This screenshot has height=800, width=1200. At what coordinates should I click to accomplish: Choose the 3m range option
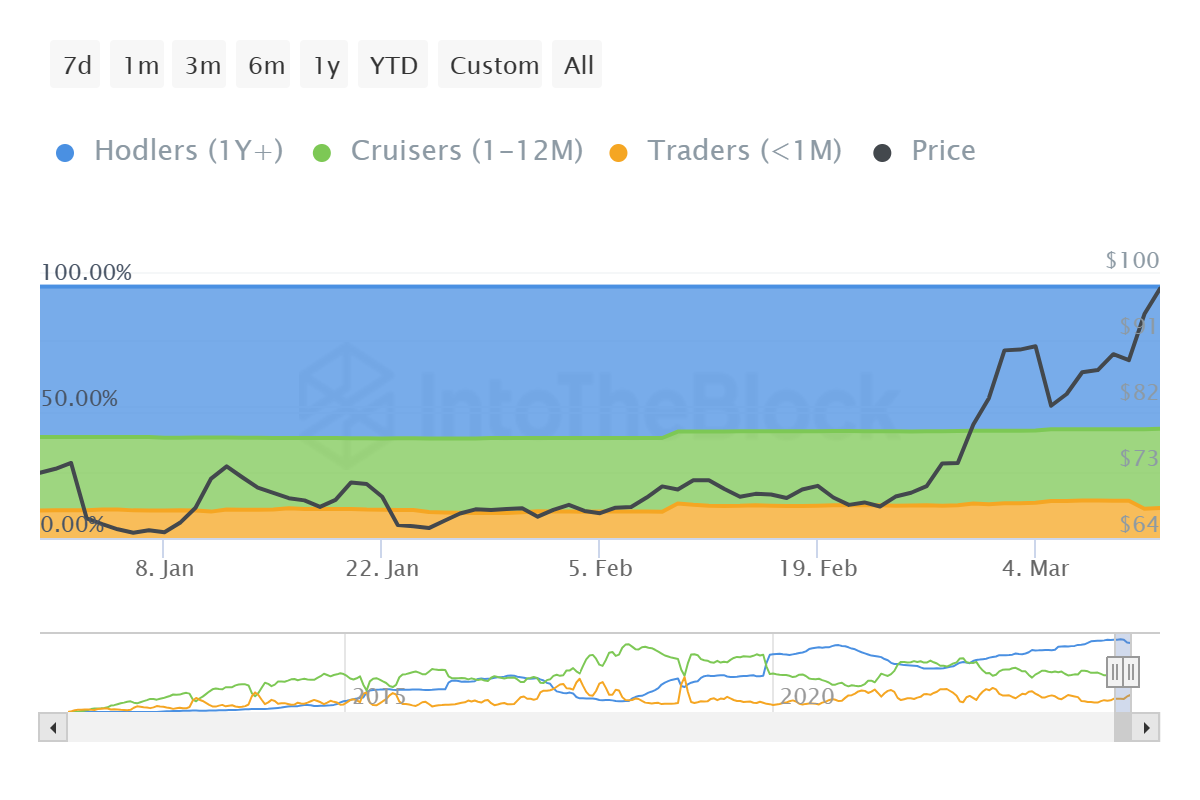pyautogui.click(x=202, y=66)
